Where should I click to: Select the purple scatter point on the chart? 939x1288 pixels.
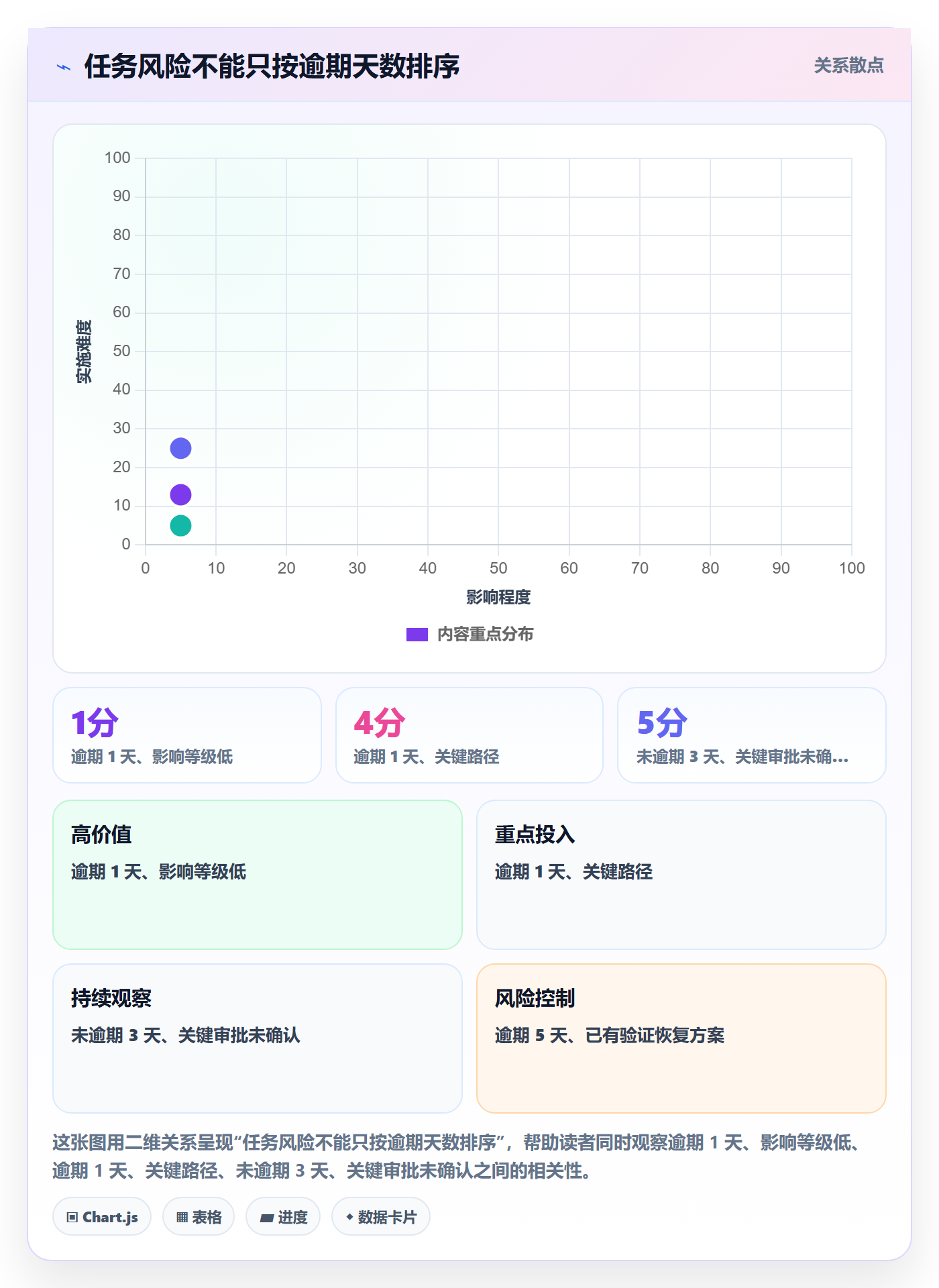coord(180,494)
